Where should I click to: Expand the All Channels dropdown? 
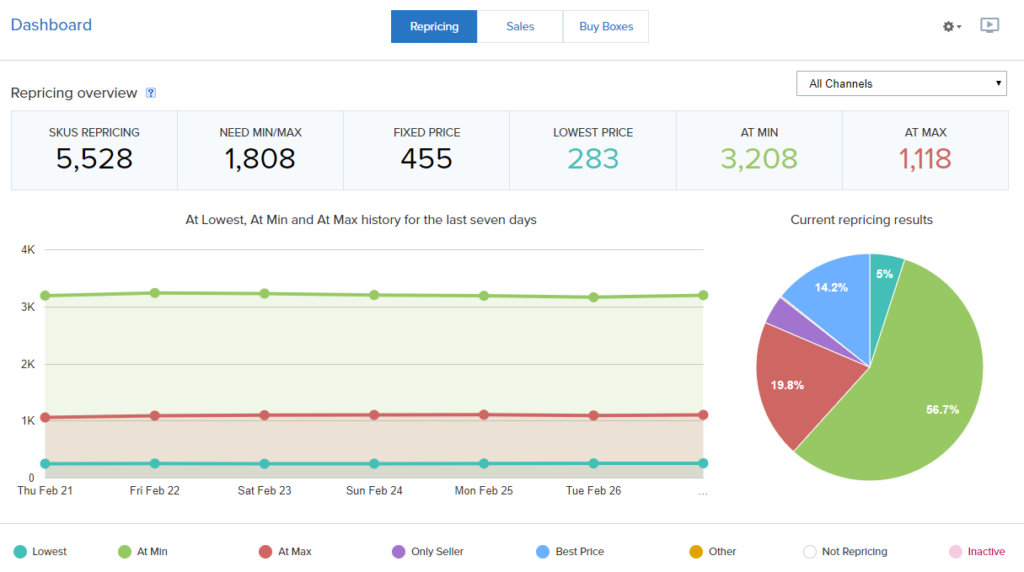901,84
